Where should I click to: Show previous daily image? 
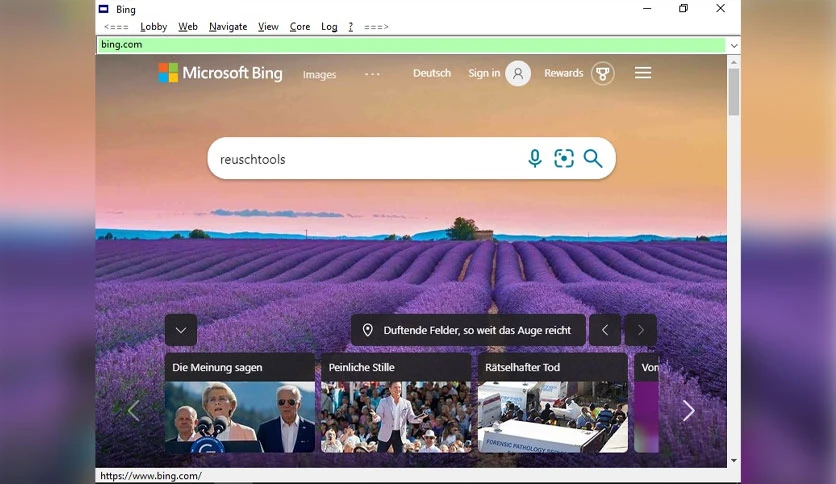pyautogui.click(x=605, y=330)
